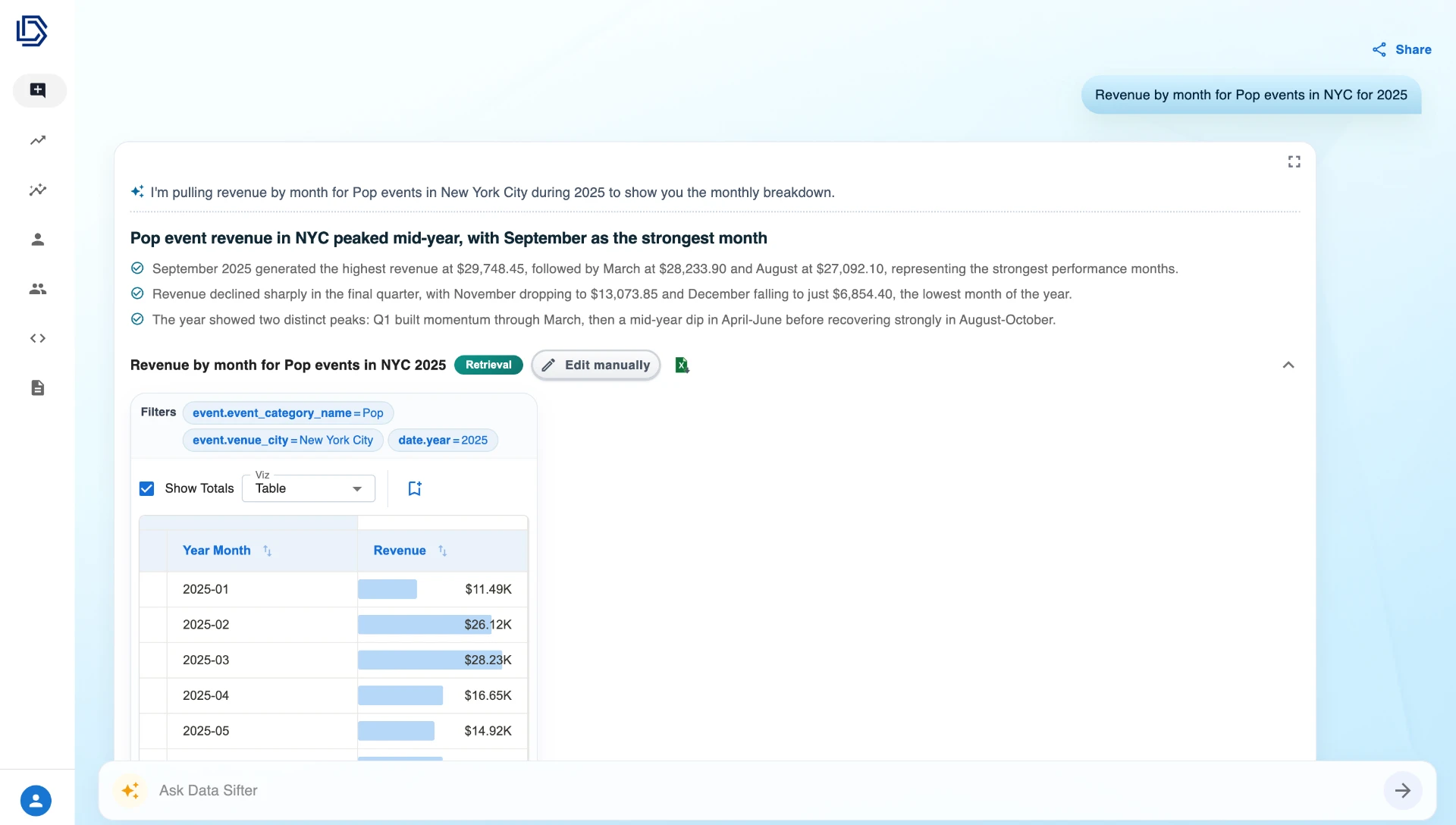
Task: Focus the Ask Data Sifter input field
Action: [766, 791]
